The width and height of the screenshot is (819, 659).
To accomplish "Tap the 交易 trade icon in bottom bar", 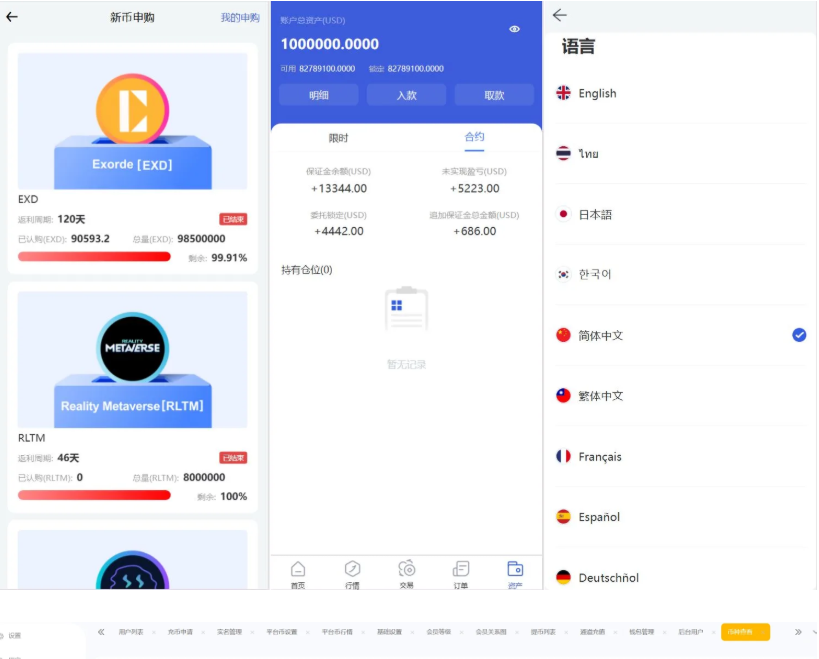I will click(406, 573).
